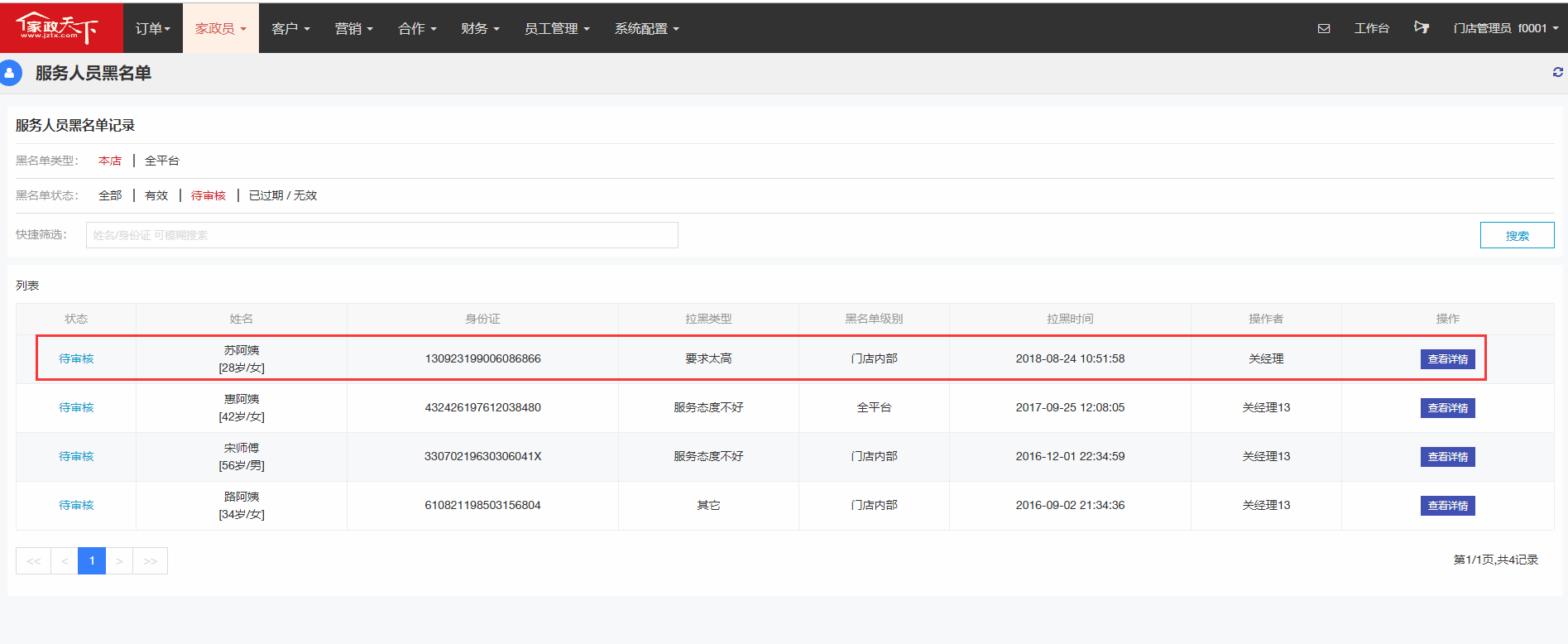The width and height of the screenshot is (1568, 644).
Task: Expand the 员工管理 menu
Action: point(557,28)
